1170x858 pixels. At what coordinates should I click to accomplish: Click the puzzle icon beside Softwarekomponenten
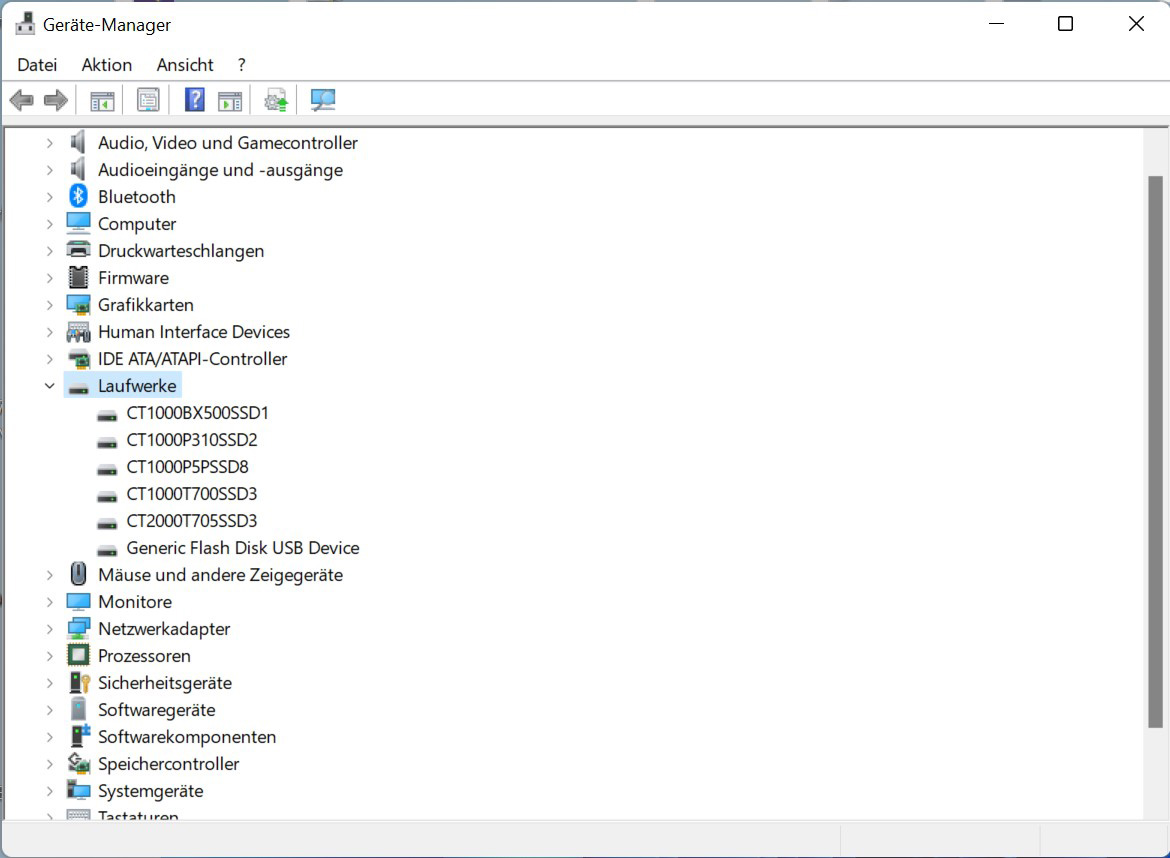[79, 736]
